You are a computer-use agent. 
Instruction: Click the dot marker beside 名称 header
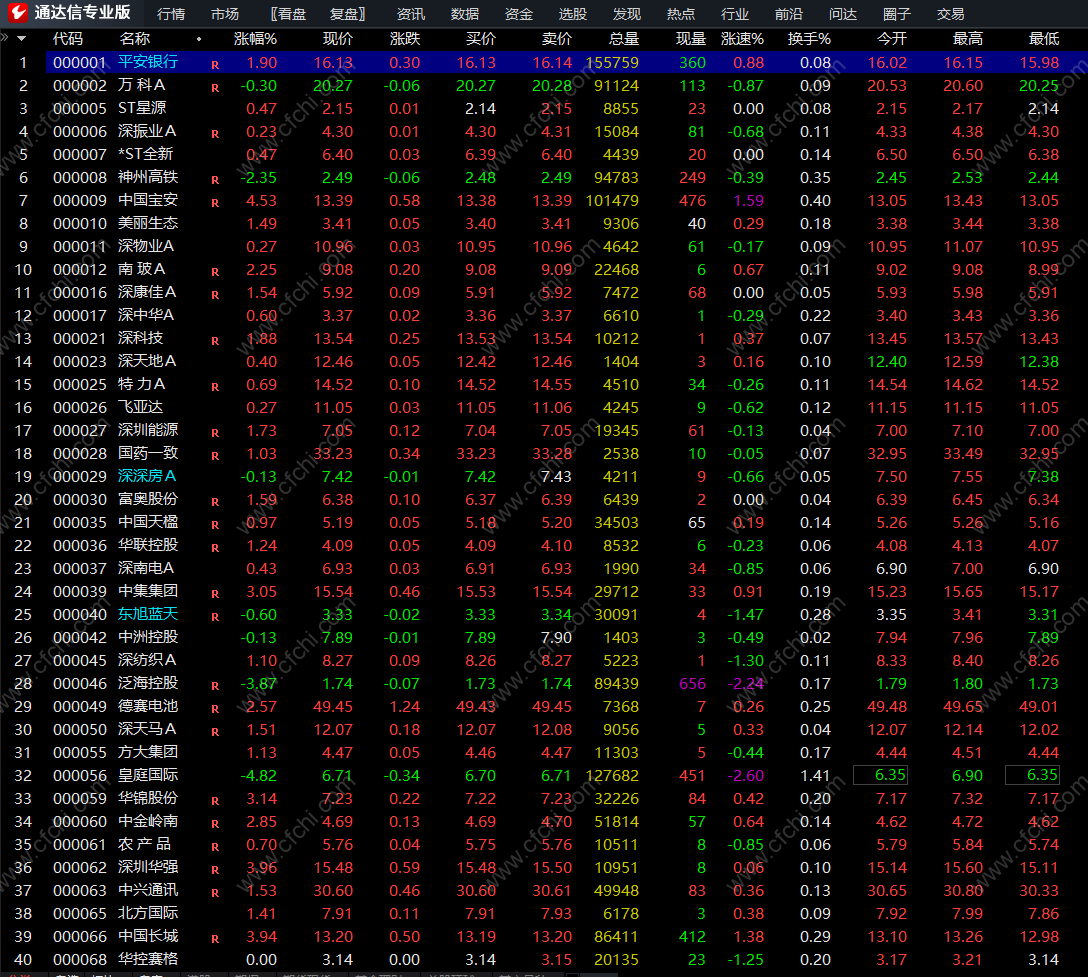(199, 39)
